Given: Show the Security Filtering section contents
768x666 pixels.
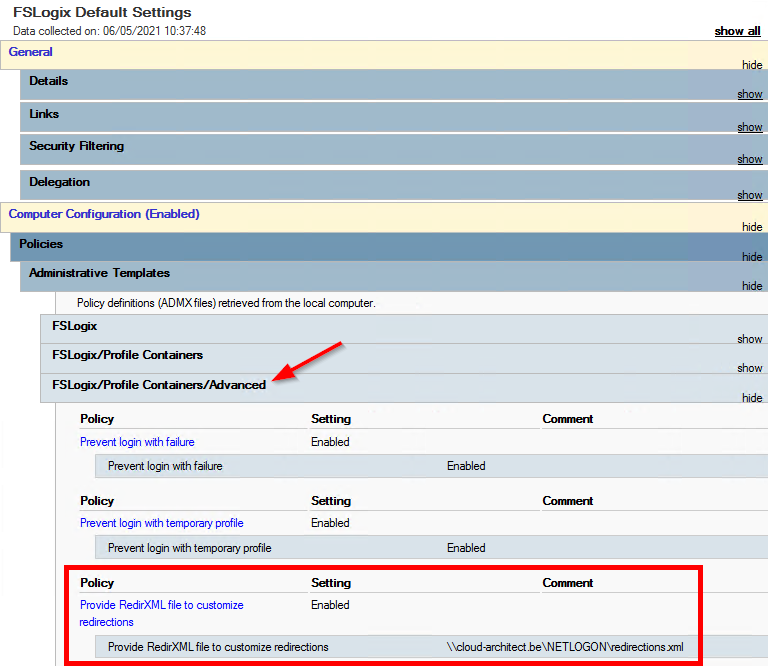Looking at the screenshot, I should point(749,159).
